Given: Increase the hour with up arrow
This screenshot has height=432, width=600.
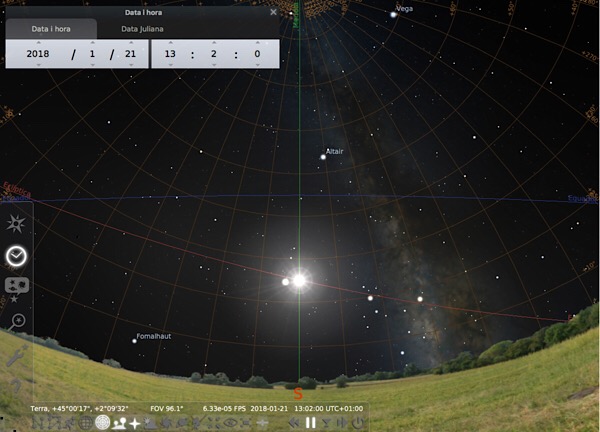Looking at the screenshot, I should [170, 43].
